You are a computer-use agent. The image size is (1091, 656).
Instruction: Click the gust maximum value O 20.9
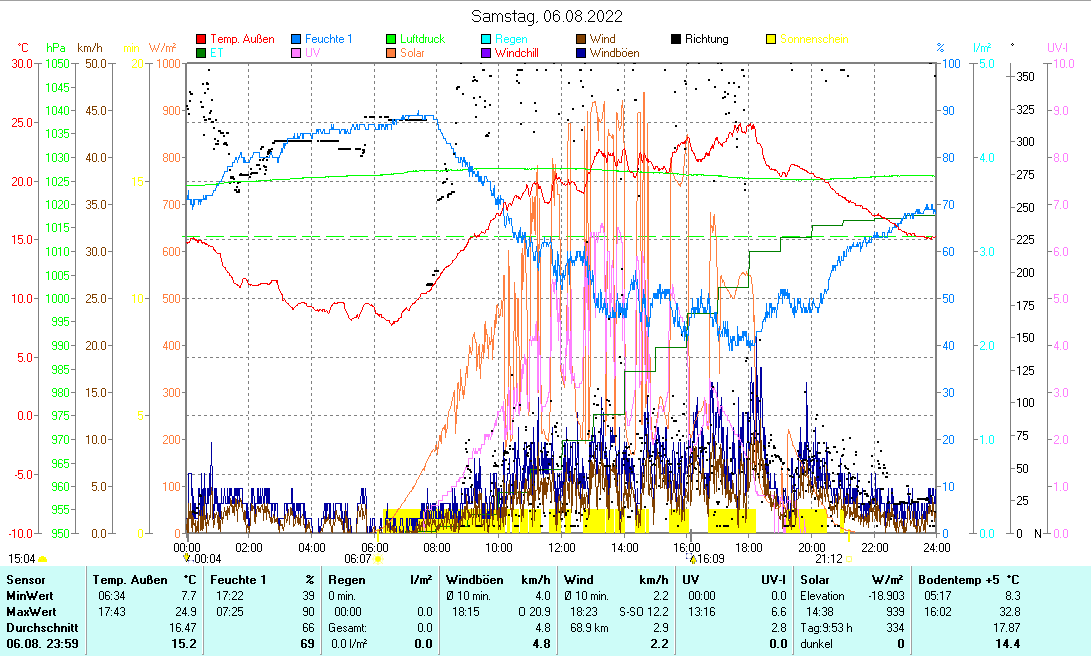[x=534, y=611]
